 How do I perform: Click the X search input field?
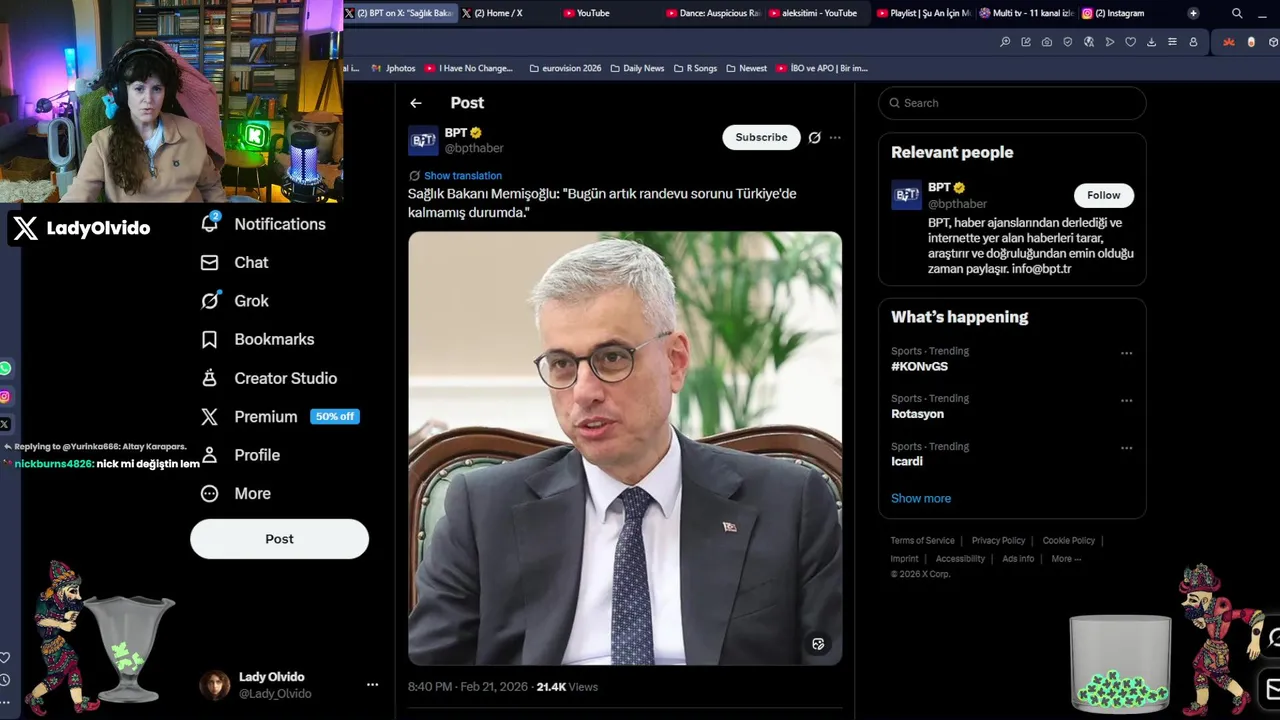tap(1012, 103)
